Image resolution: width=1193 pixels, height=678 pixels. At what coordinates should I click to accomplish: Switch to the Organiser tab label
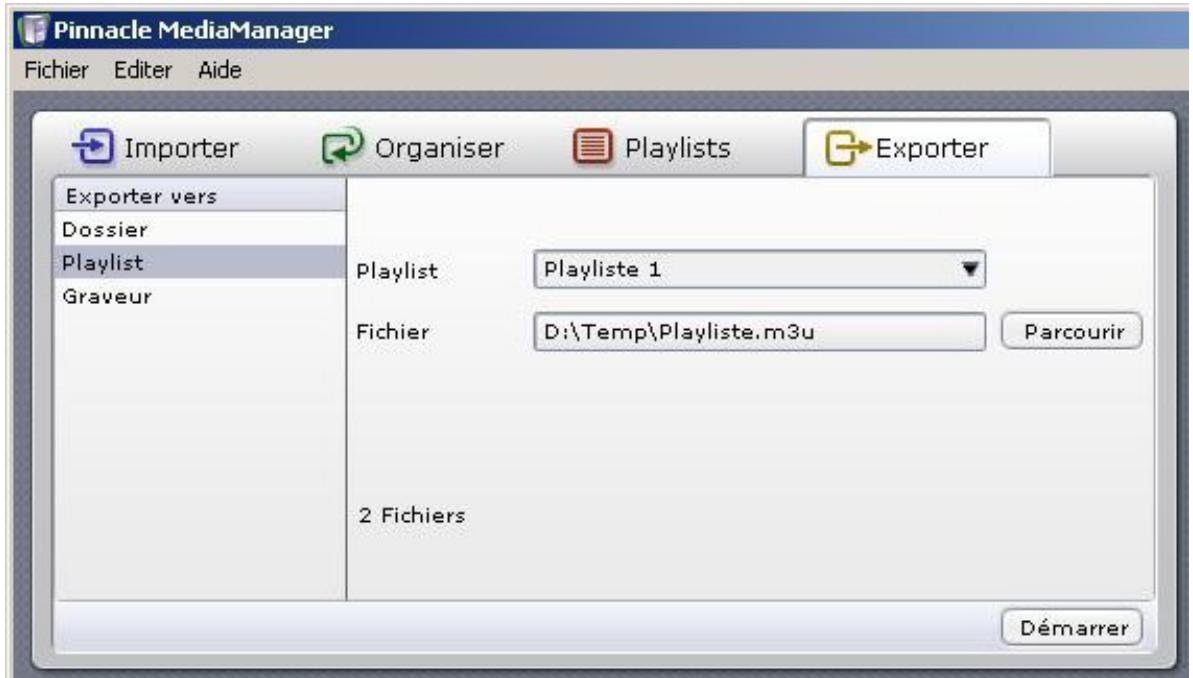[x=439, y=148]
